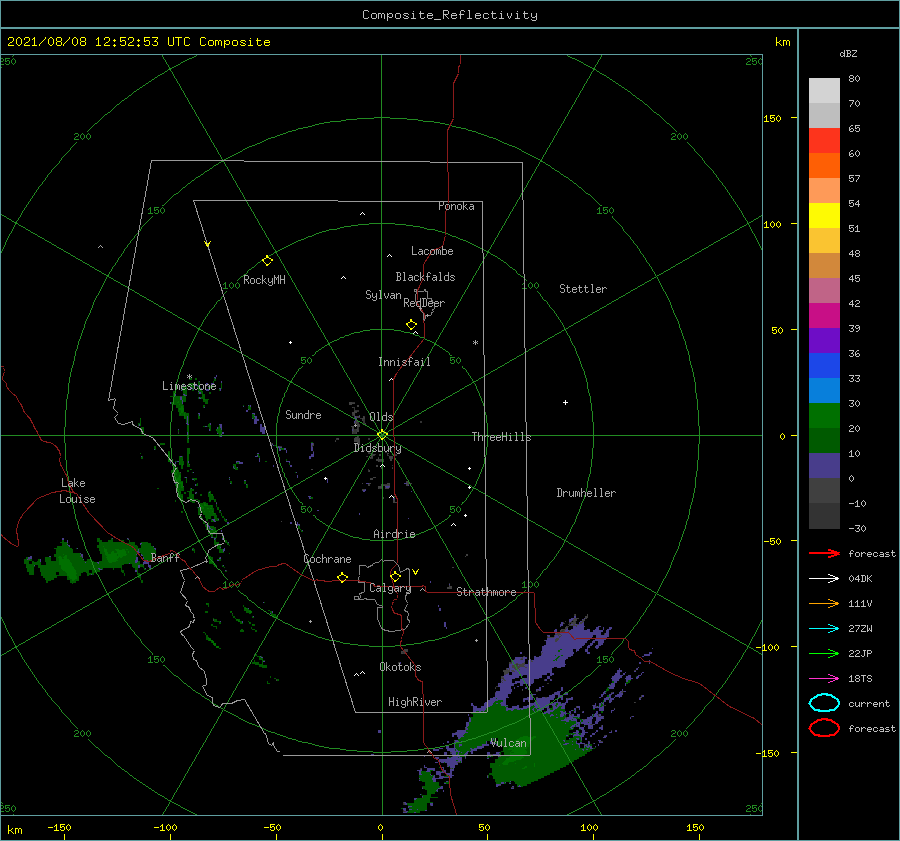
Task: Click the white plus marker east of ThreeHills
Action: [x=565, y=402]
